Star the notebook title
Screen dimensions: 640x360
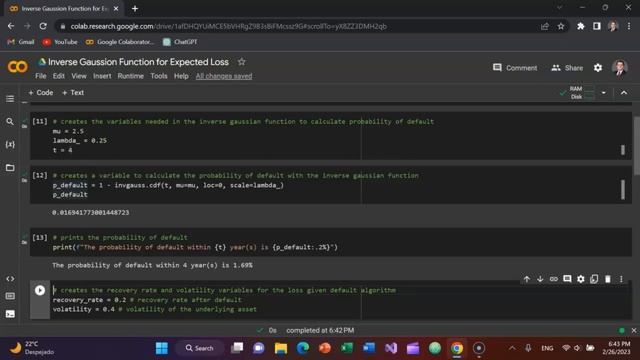[x=242, y=62]
